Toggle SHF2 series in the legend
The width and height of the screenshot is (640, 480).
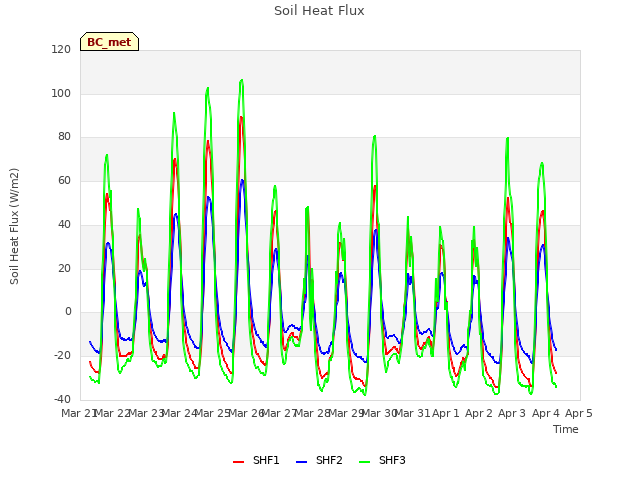319,460
